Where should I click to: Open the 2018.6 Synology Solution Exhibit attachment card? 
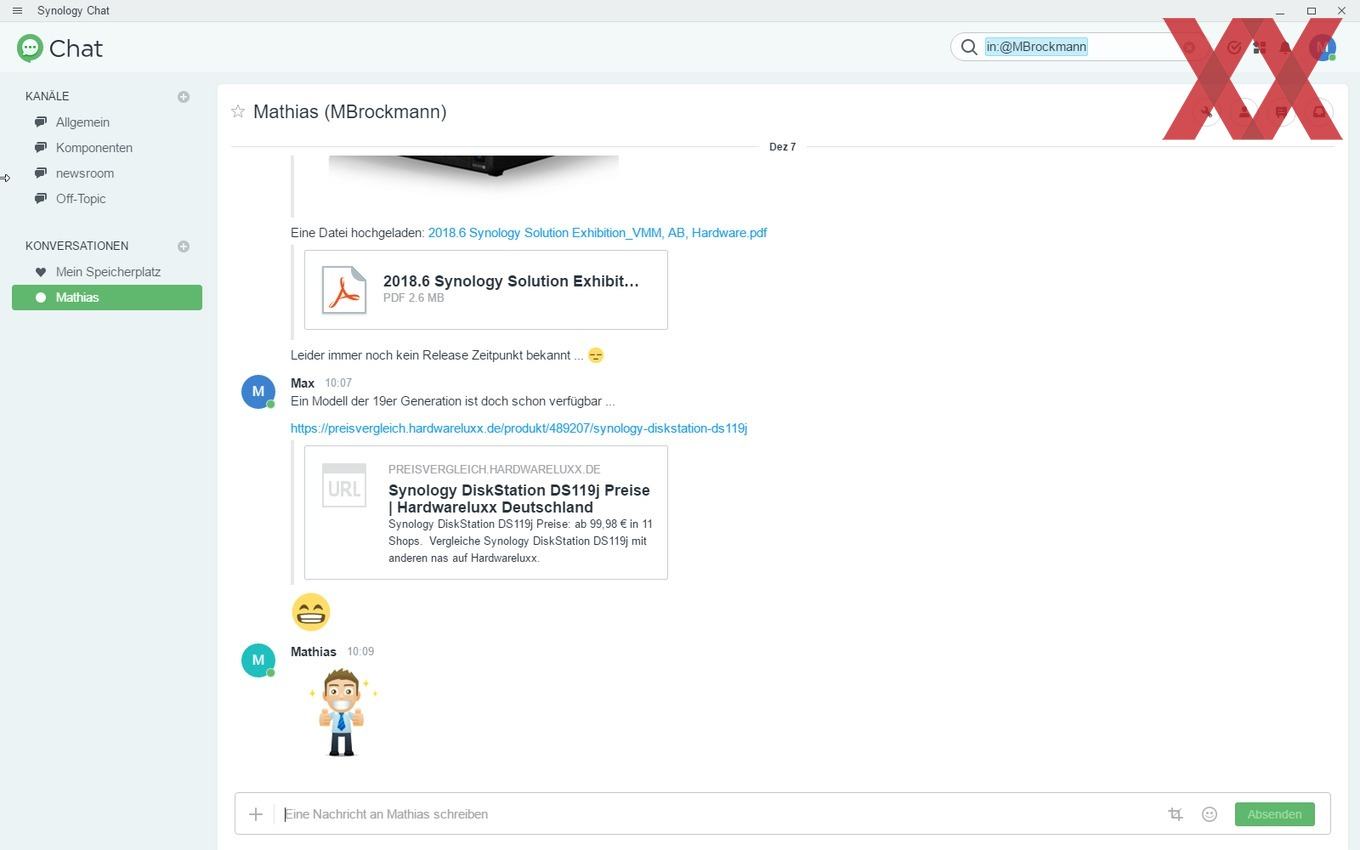tap(486, 290)
